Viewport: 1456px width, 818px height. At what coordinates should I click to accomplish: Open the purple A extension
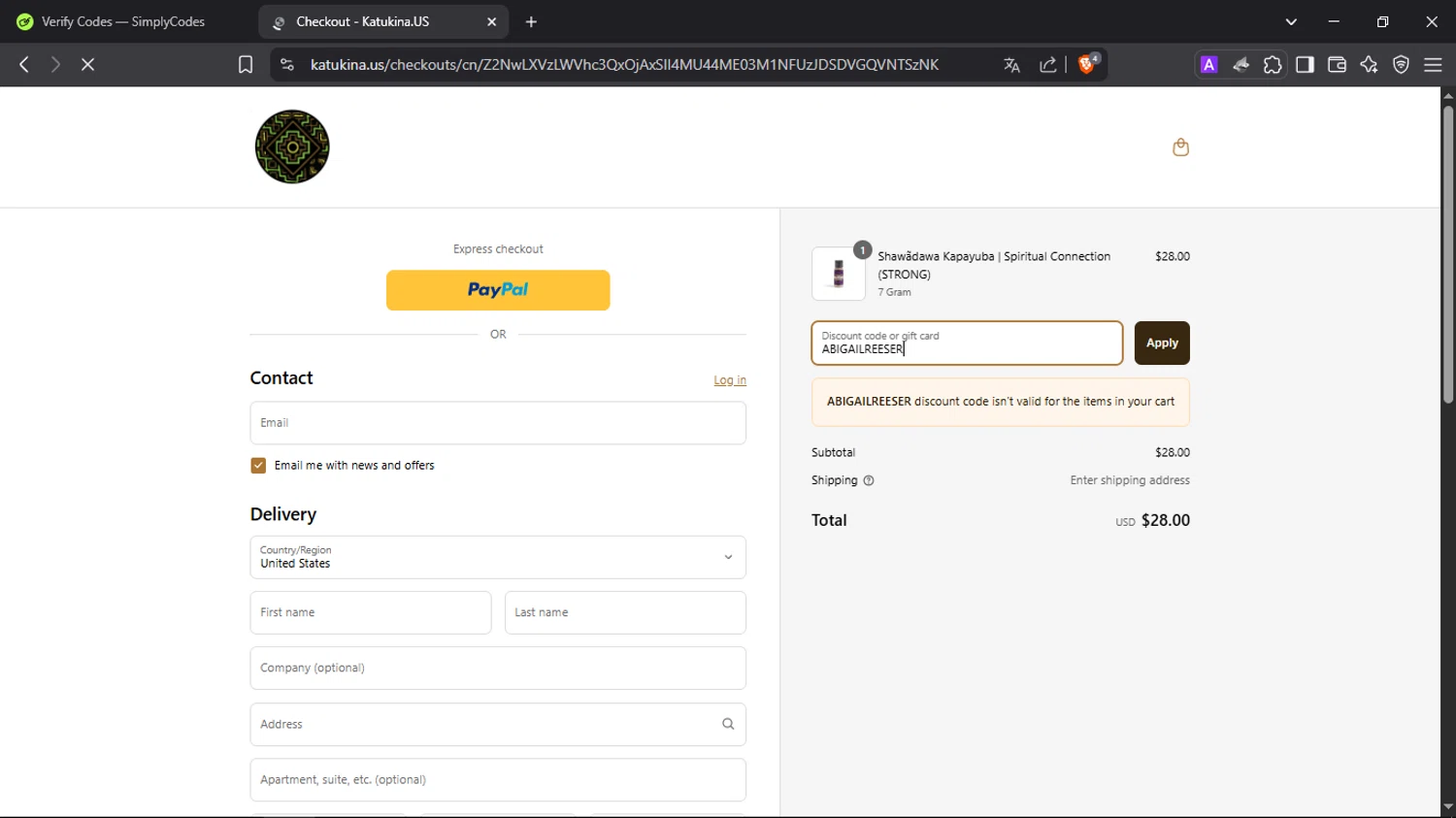tap(1208, 65)
